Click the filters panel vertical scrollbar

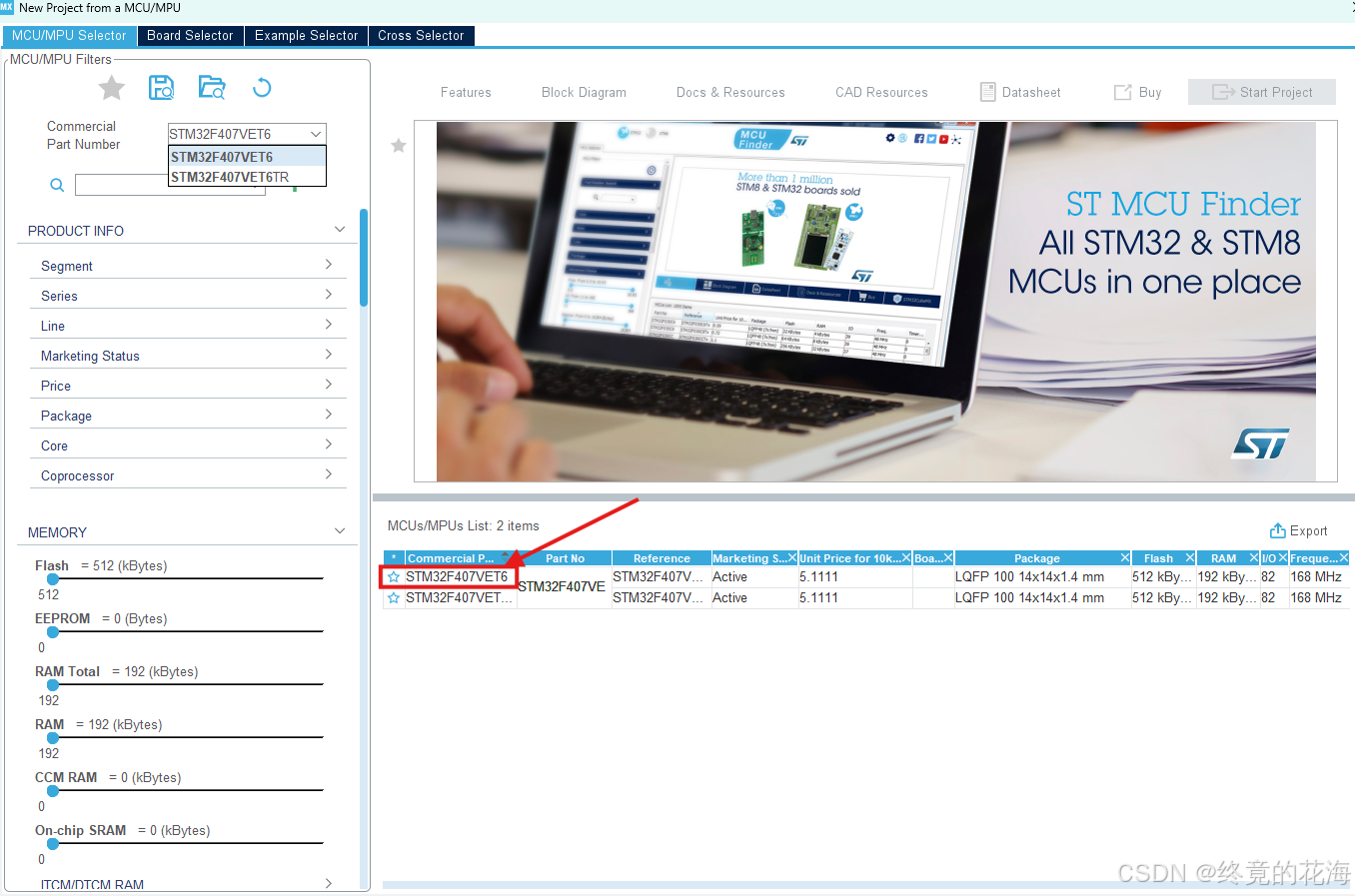tap(364, 258)
